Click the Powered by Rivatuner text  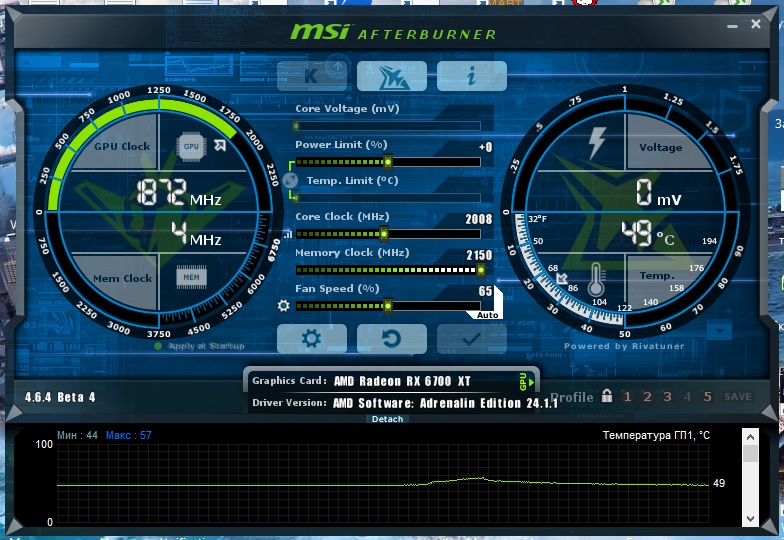point(624,346)
